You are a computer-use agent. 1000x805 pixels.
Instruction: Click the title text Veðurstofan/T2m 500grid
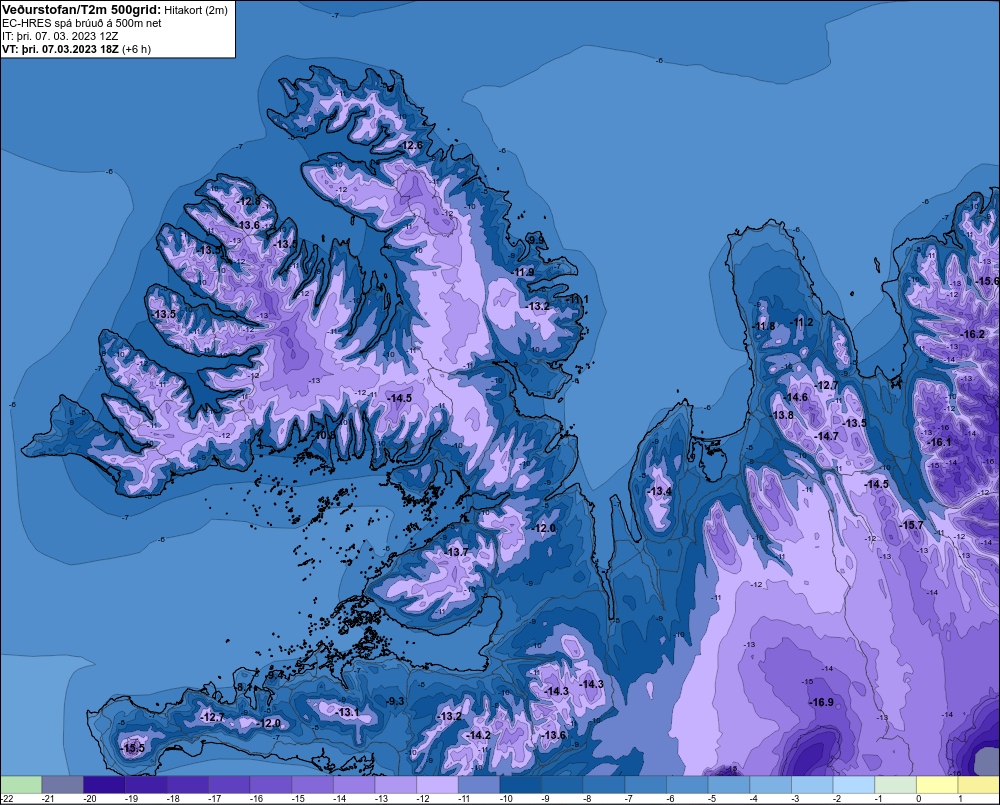(x=81, y=10)
